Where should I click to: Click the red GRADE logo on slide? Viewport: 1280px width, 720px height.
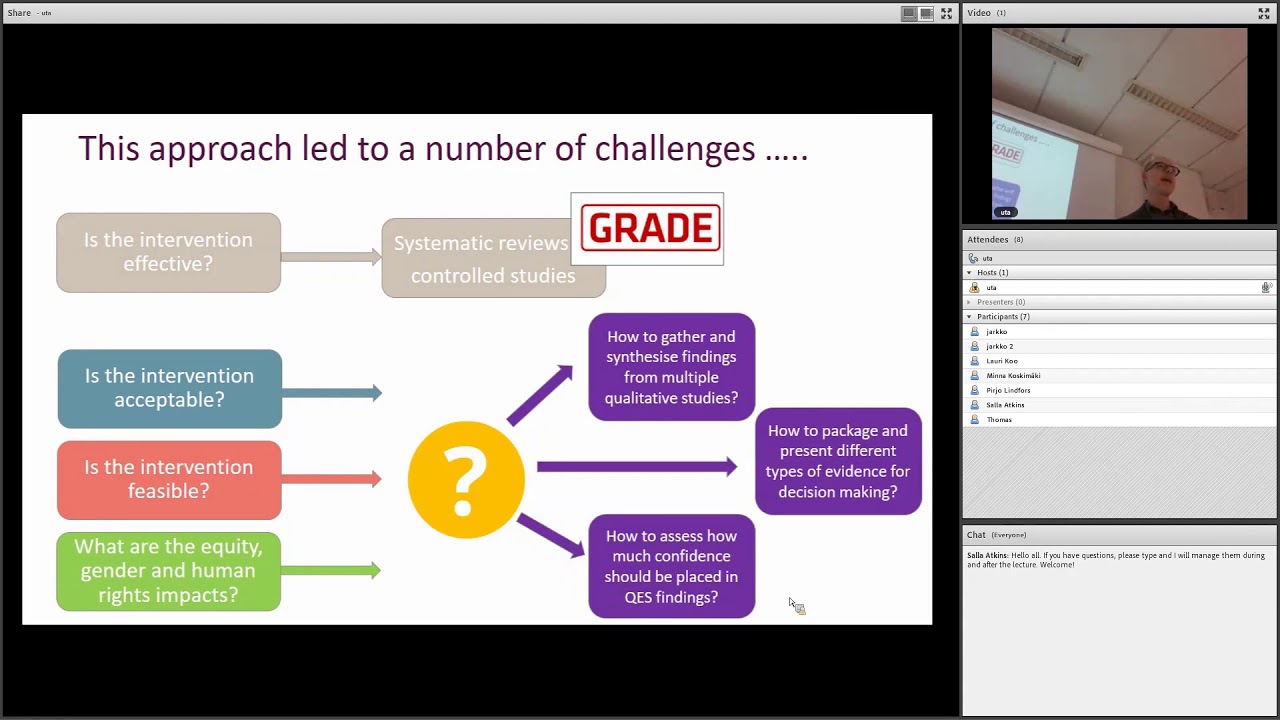[x=650, y=229]
